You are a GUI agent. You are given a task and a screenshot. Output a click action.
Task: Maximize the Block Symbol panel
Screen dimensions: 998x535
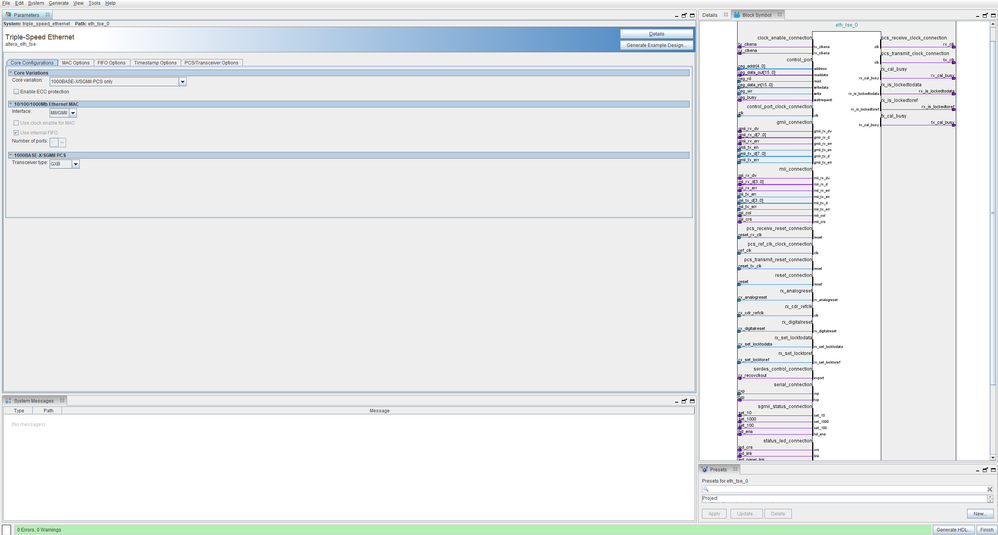point(993,15)
